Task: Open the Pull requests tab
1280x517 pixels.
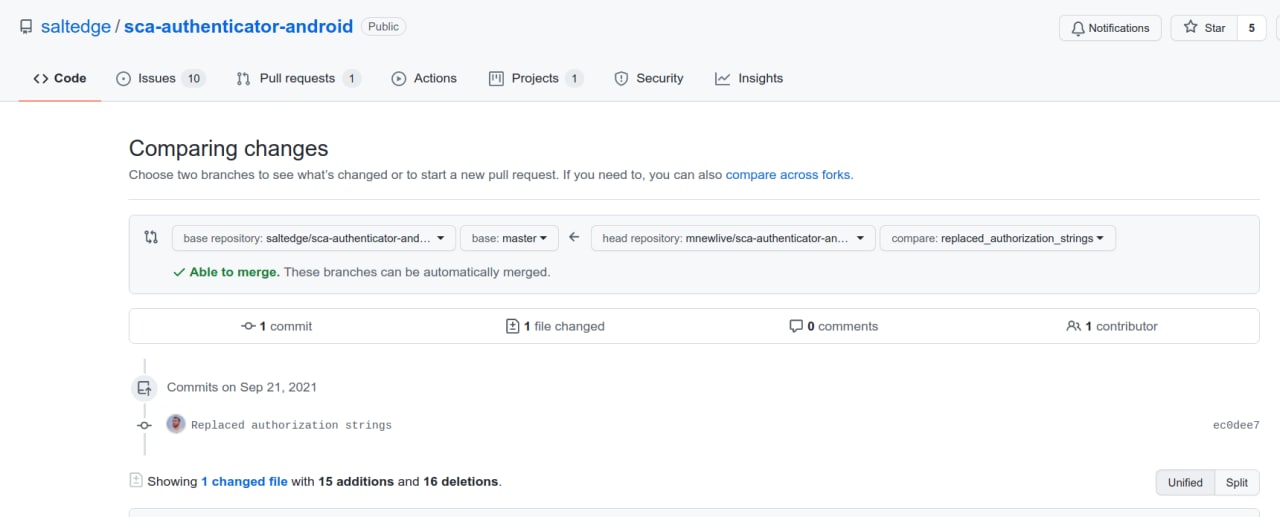Action: [x=298, y=78]
